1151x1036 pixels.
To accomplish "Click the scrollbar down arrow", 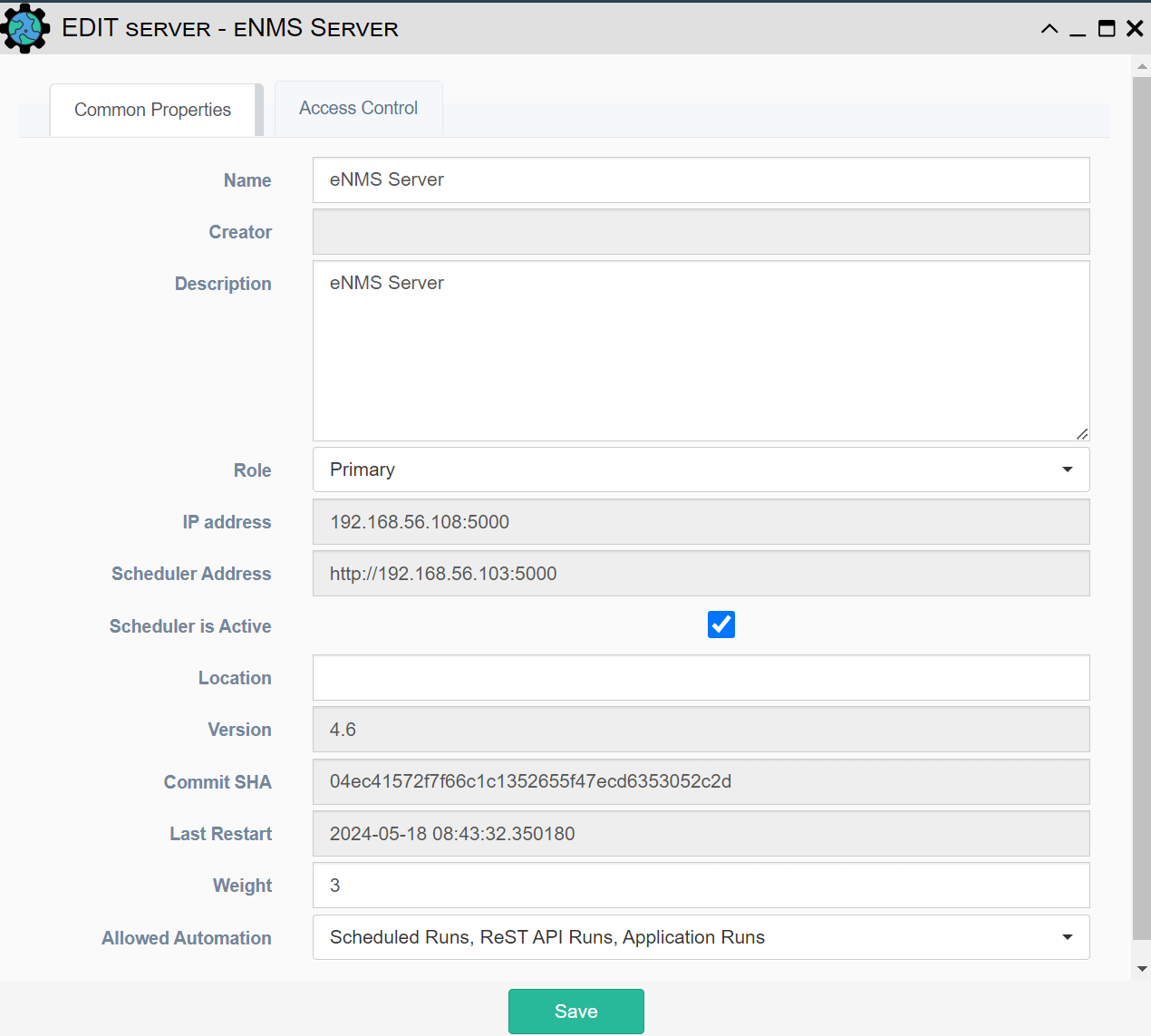I will tap(1142, 968).
